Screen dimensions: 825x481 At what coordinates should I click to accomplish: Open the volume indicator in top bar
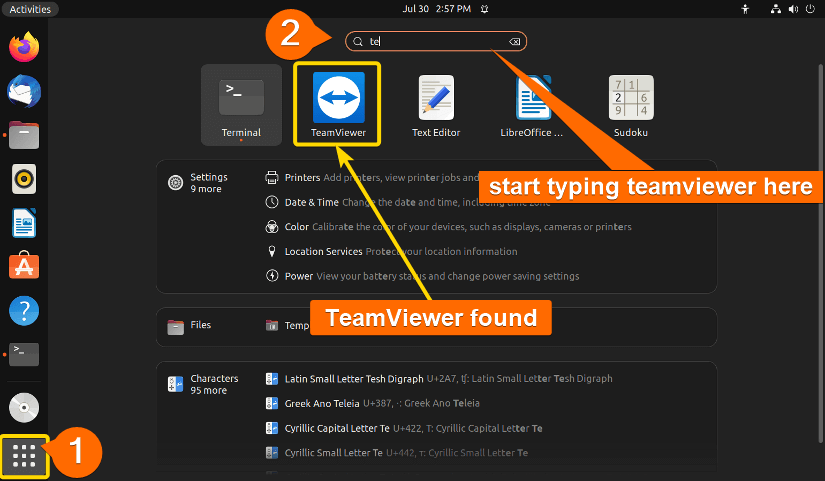coord(793,9)
